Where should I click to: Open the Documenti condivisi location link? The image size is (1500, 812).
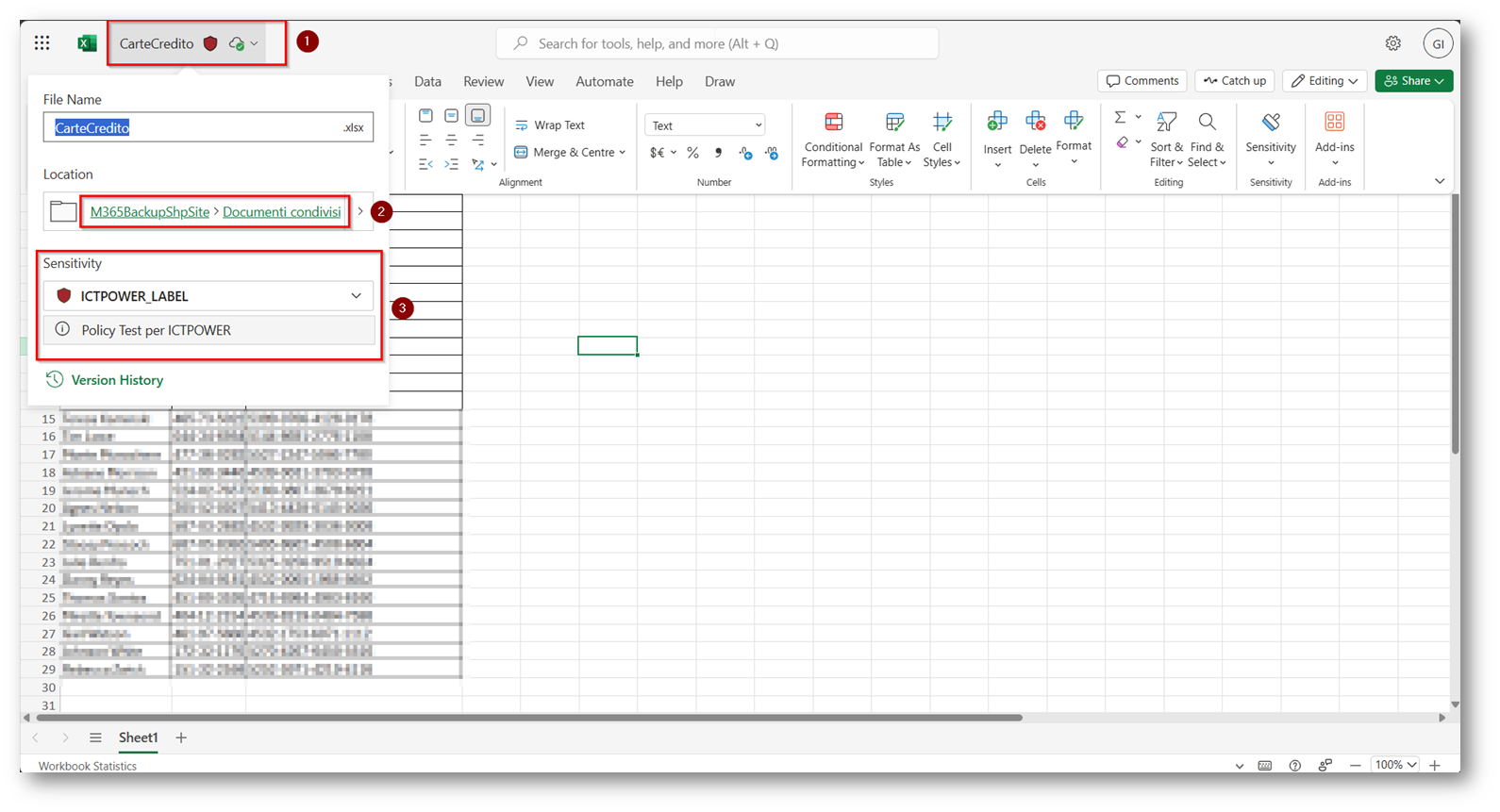click(281, 212)
